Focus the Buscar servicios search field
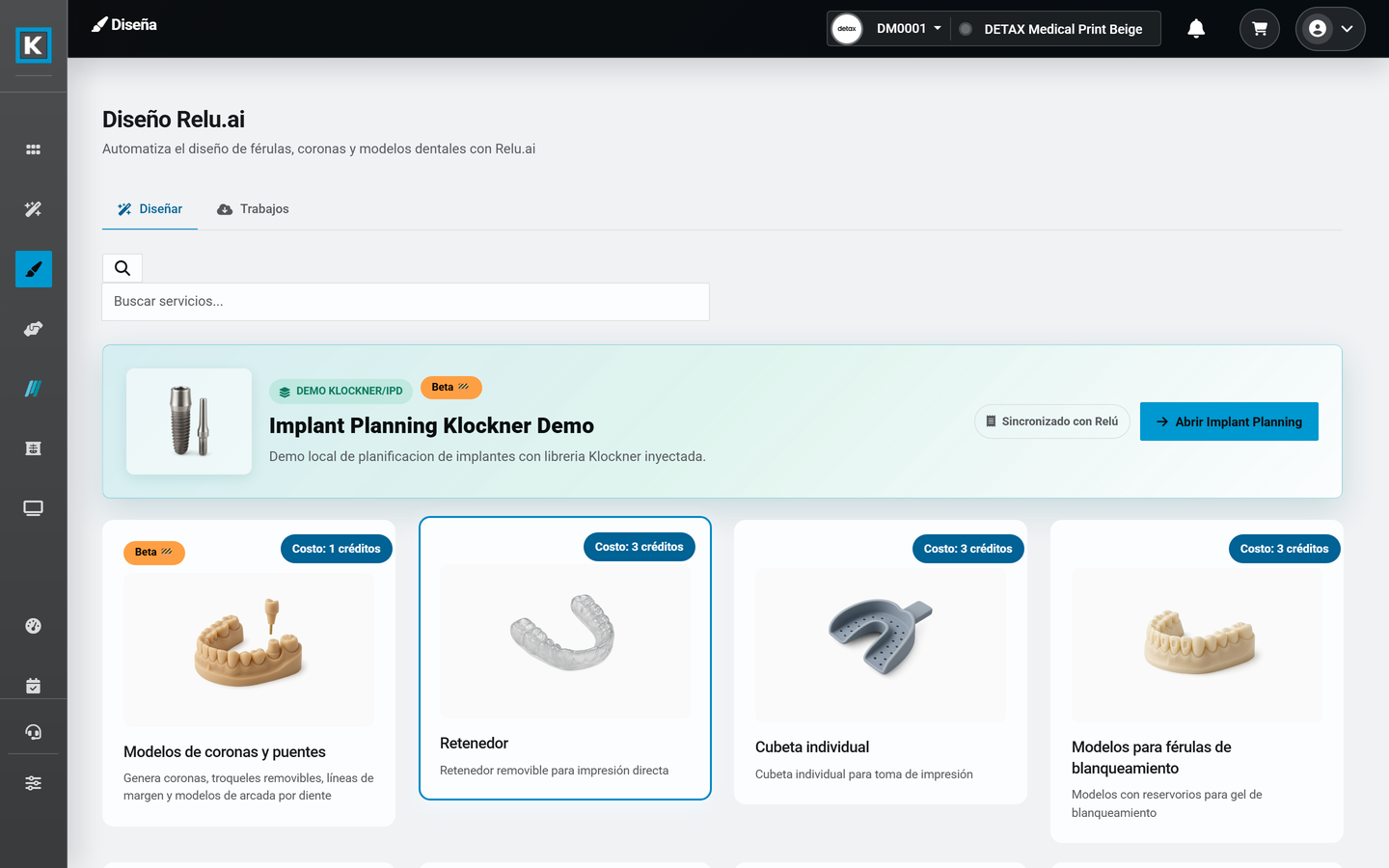This screenshot has width=1389, height=868. click(406, 302)
